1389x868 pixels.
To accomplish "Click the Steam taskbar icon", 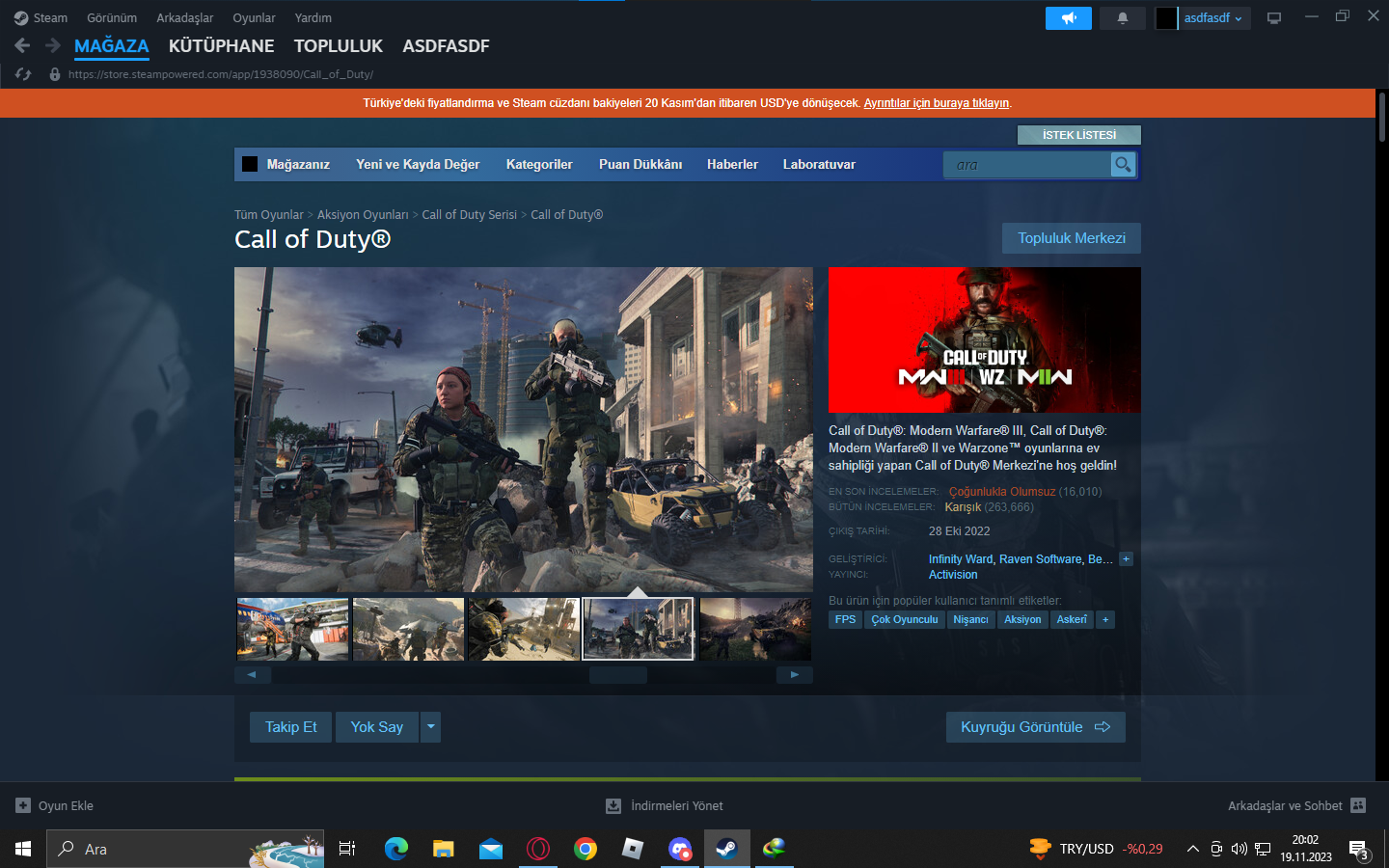I will pyautogui.click(x=726, y=849).
